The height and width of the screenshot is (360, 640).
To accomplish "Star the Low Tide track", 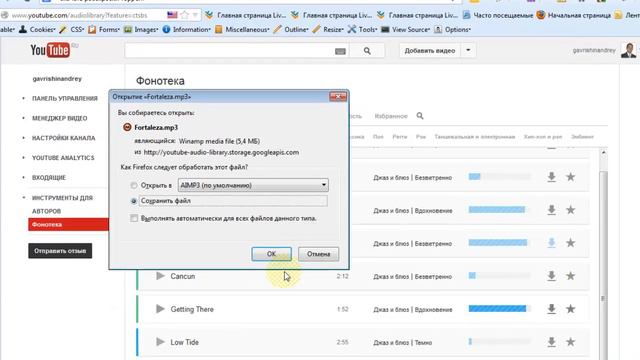I will tap(571, 342).
